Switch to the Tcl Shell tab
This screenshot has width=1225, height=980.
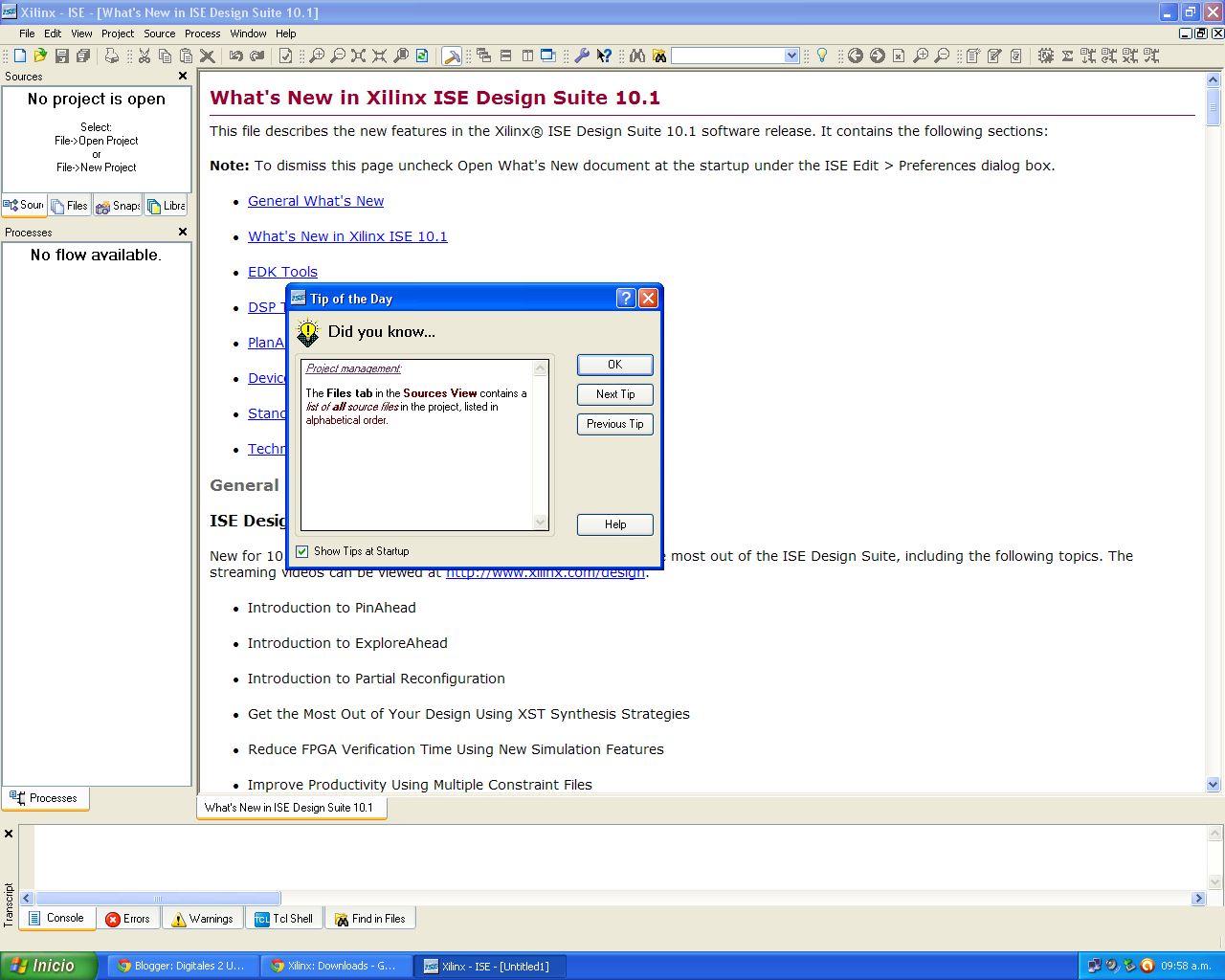coord(284,919)
